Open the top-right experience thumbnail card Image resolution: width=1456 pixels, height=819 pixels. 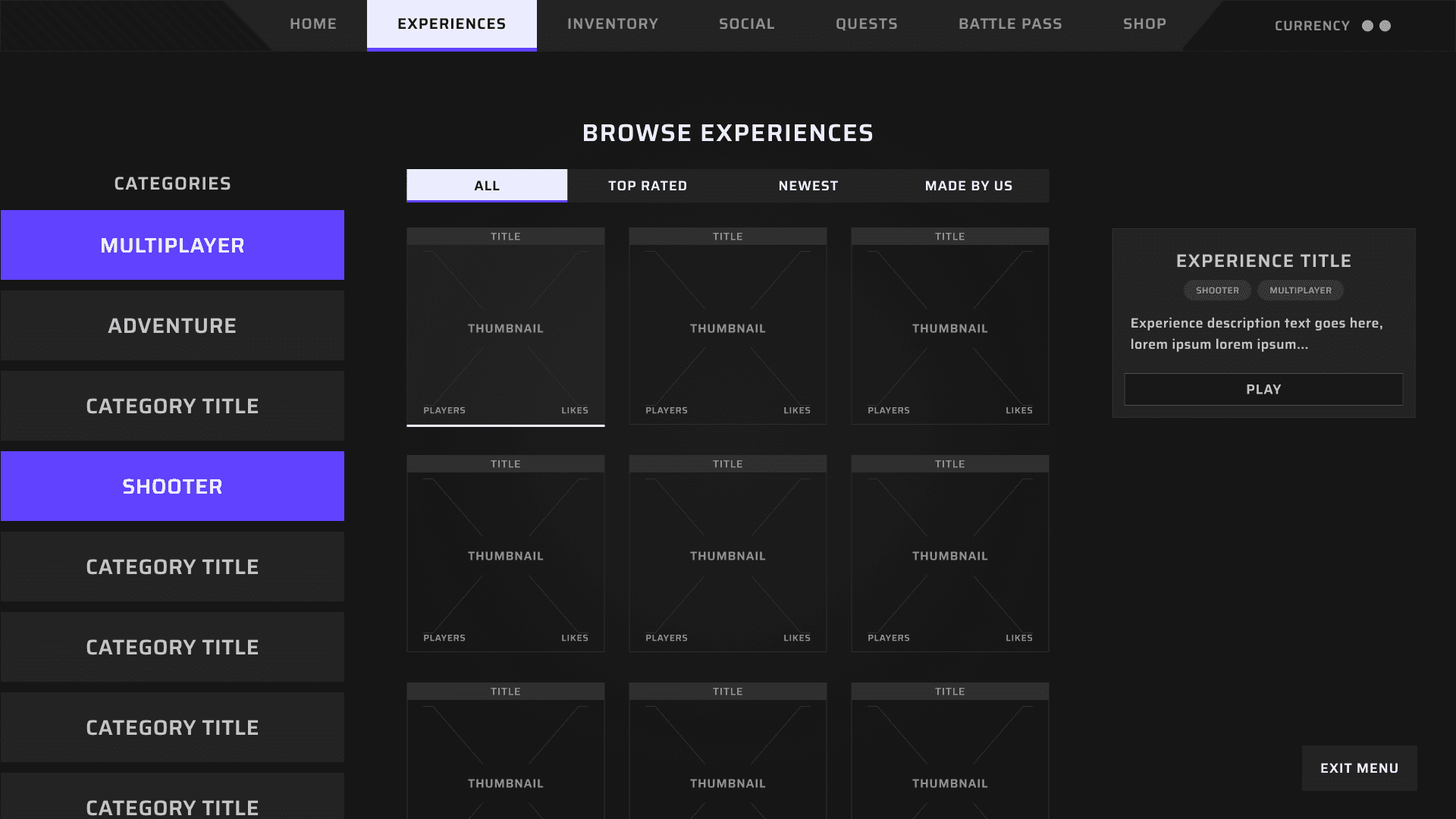click(x=949, y=327)
